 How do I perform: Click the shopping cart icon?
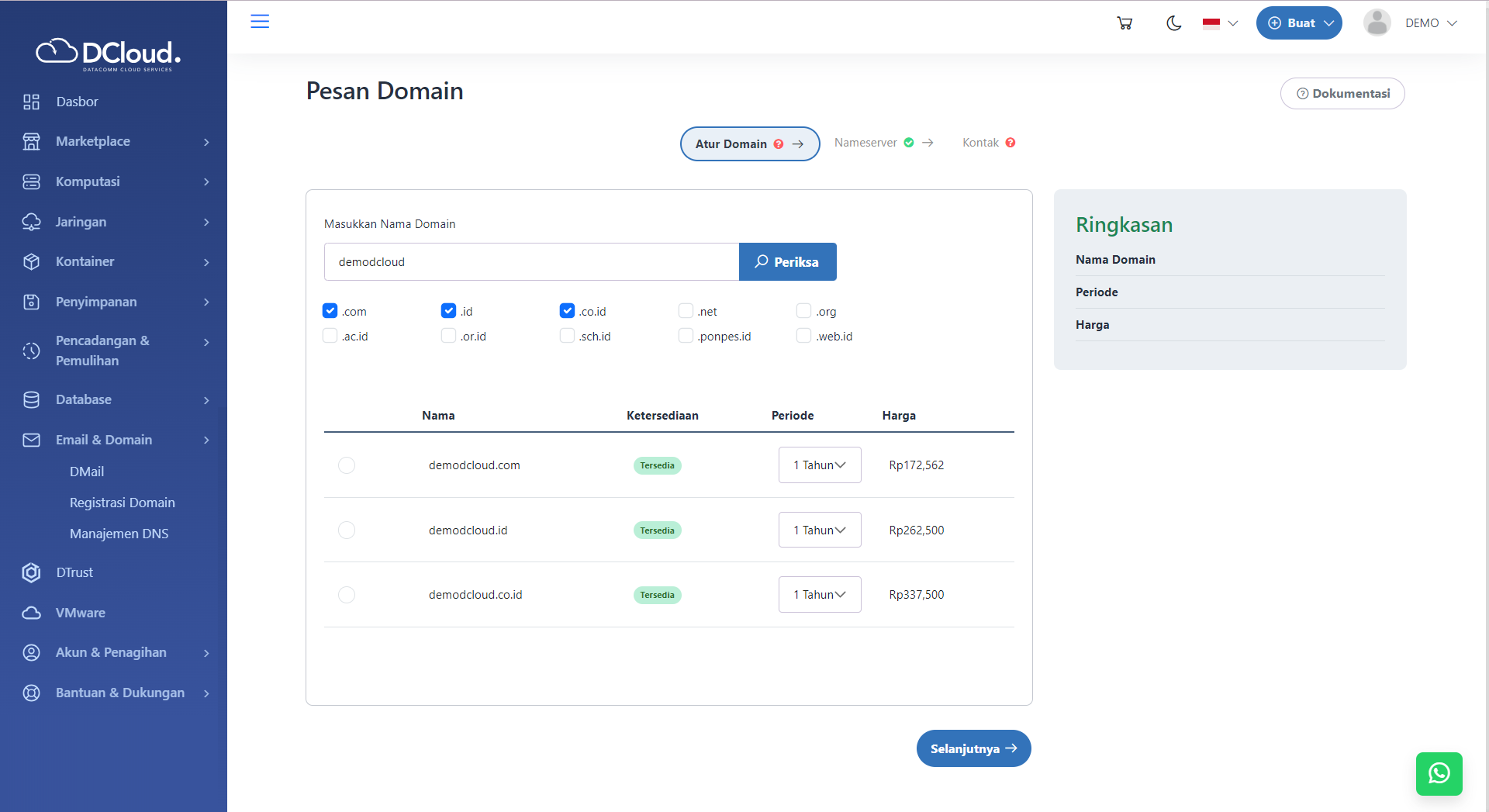(1124, 22)
